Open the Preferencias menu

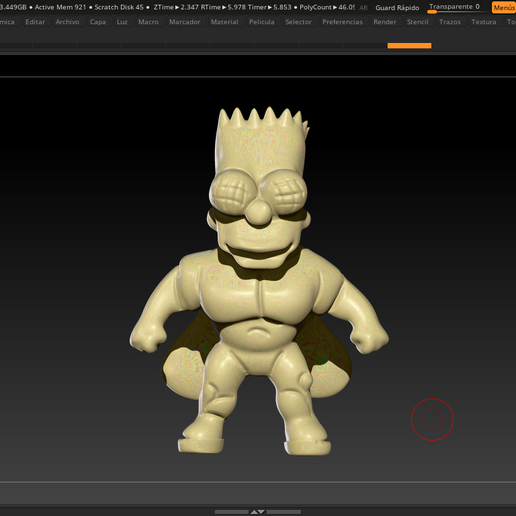coord(342,22)
